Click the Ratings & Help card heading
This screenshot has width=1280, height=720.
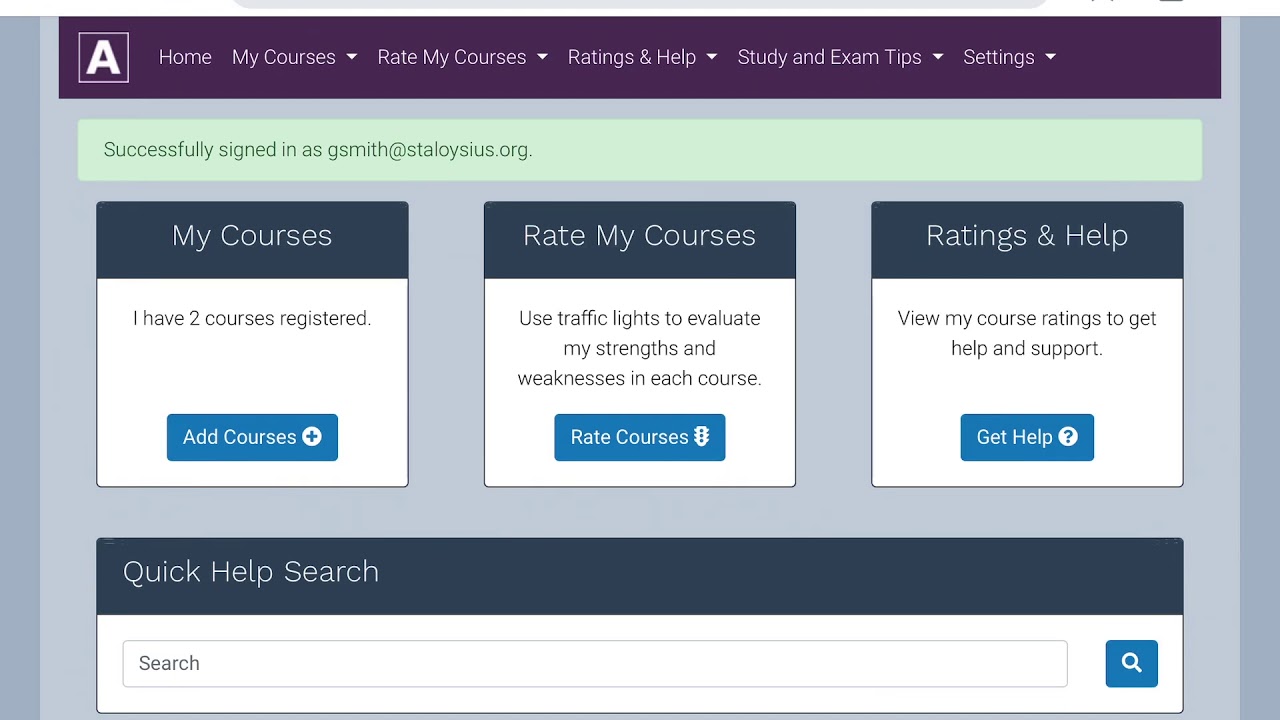pos(1027,236)
